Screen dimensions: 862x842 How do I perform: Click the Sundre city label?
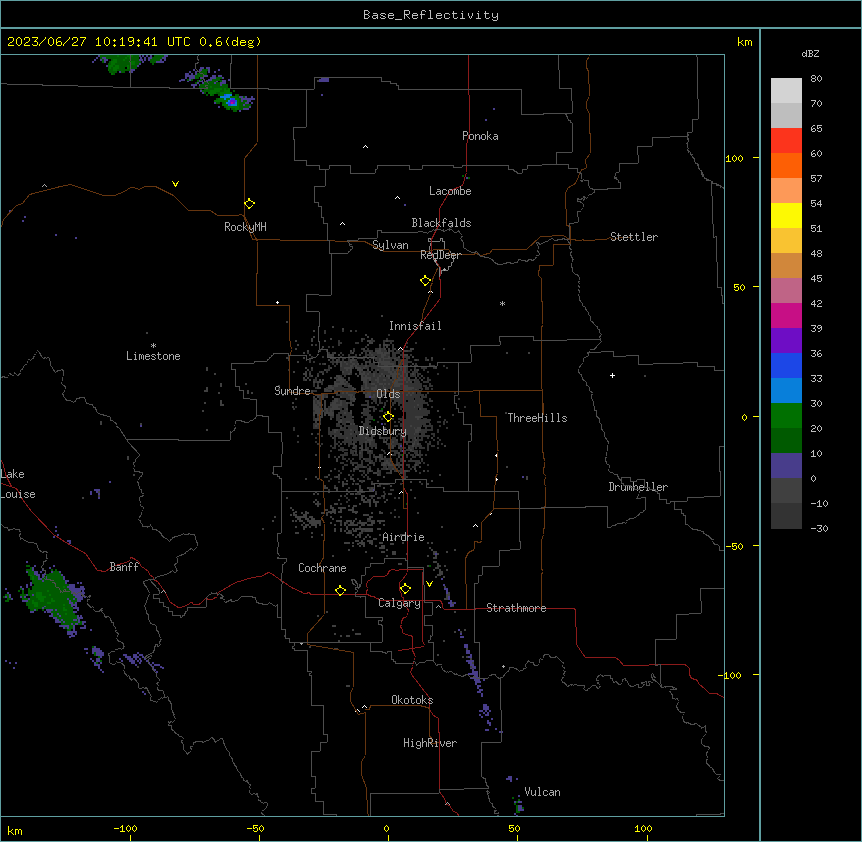point(292,391)
